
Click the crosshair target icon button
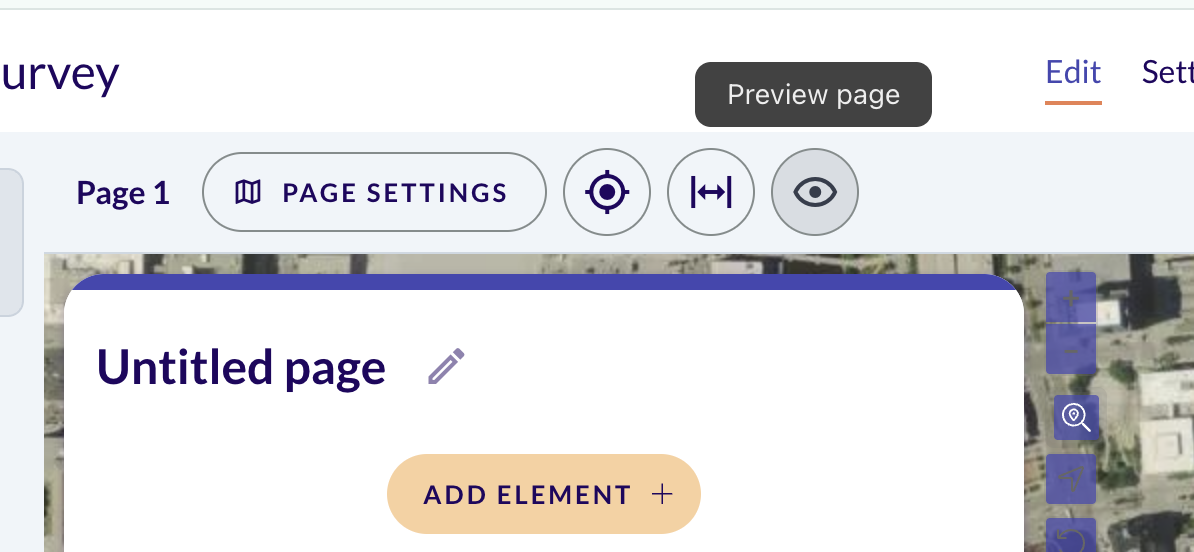point(607,192)
